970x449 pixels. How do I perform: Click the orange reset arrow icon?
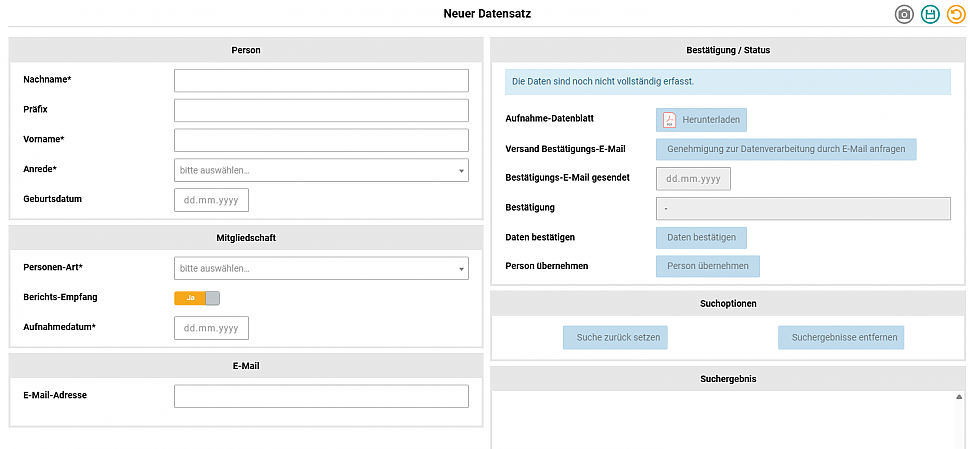pyautogui.click(x=955, y=14)
